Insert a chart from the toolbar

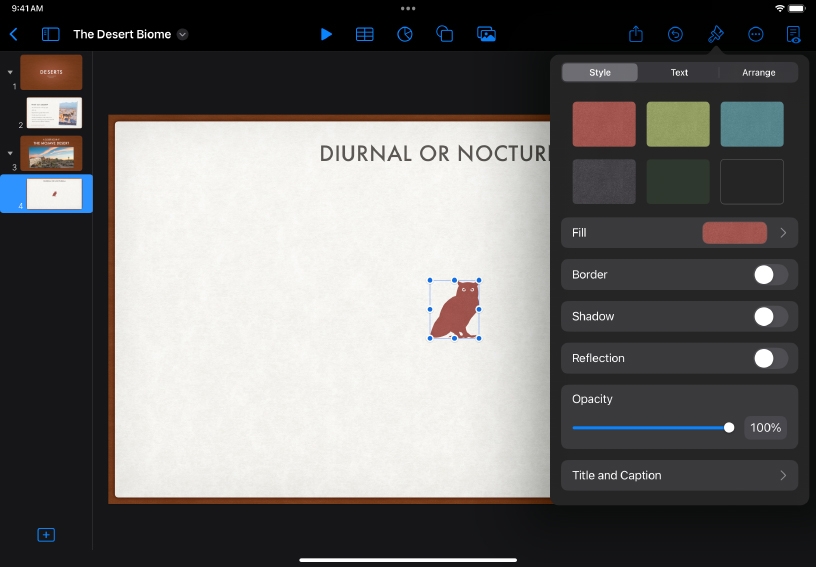tap(405, 34)
